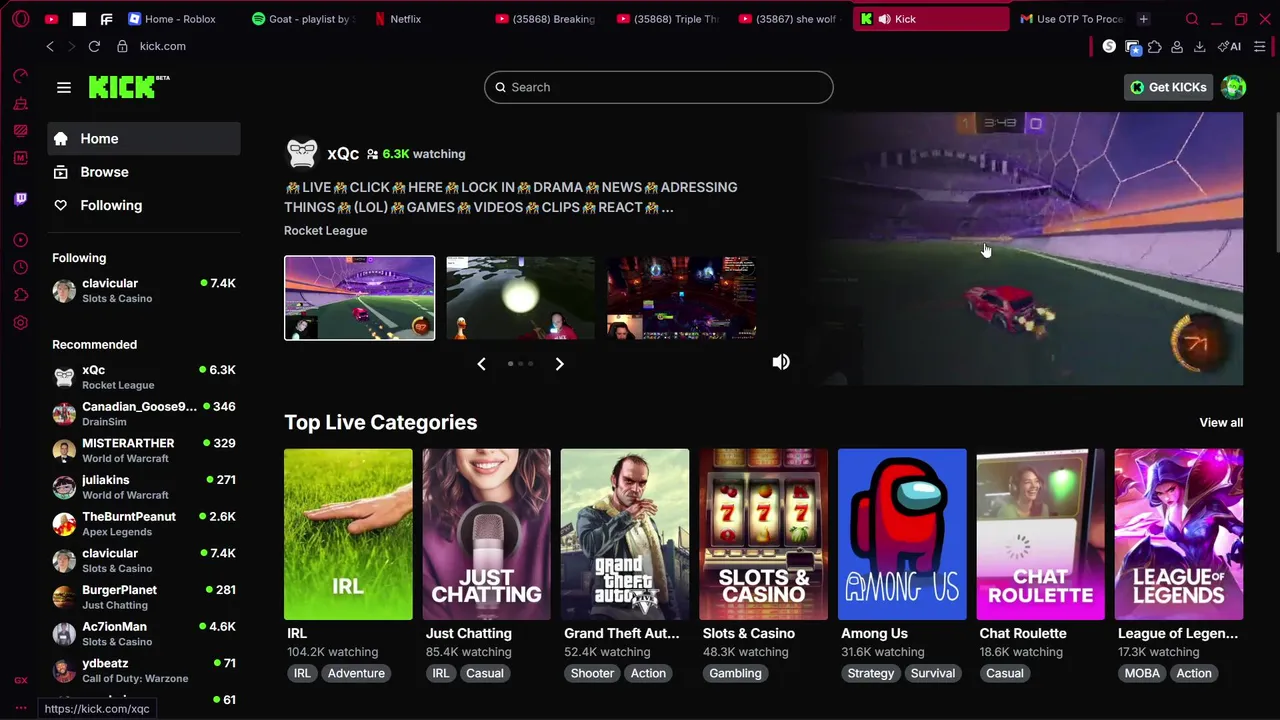1280x720 pixels.
Task: Open Following in Kick sidebar
Action: tap(144, 205)
